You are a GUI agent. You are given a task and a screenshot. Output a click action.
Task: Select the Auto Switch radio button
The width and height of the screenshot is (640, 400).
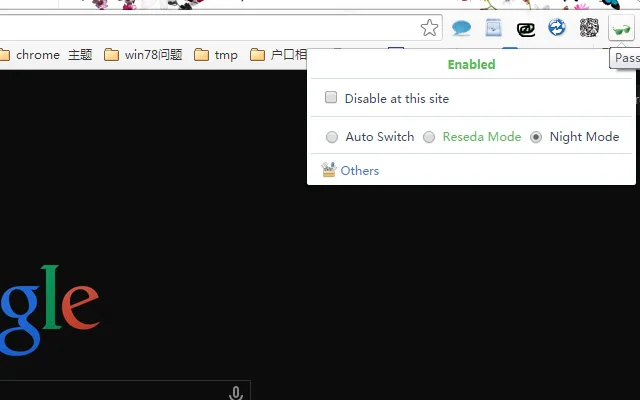pyautogui.click(x=332, y=137)
